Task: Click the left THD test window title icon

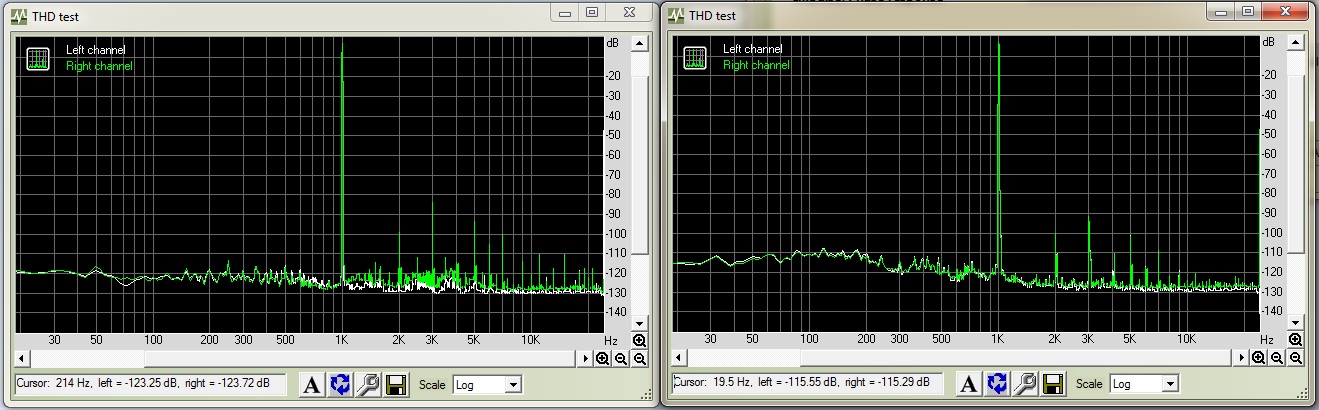Action: (20, 16)
